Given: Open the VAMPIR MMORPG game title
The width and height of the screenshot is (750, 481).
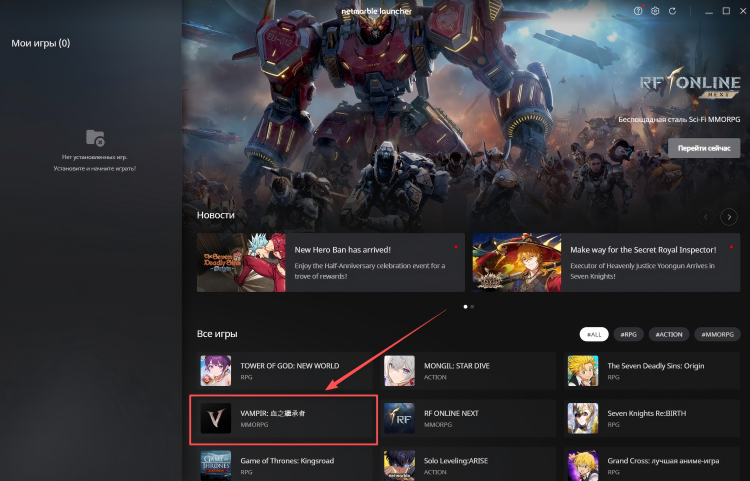Looking at the screenshot, I should [x=273, y=413].
